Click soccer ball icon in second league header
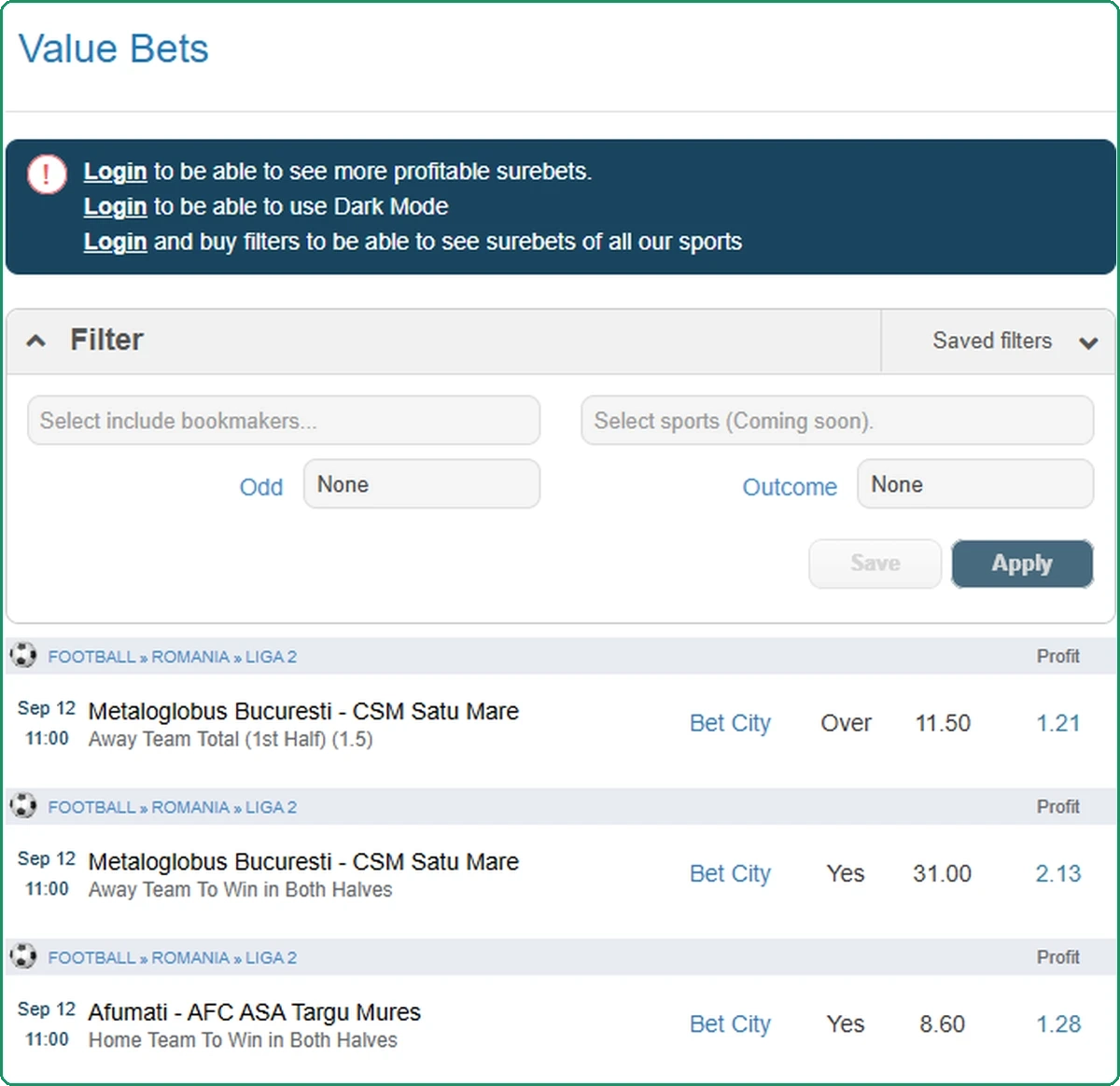 coord(23,805)
